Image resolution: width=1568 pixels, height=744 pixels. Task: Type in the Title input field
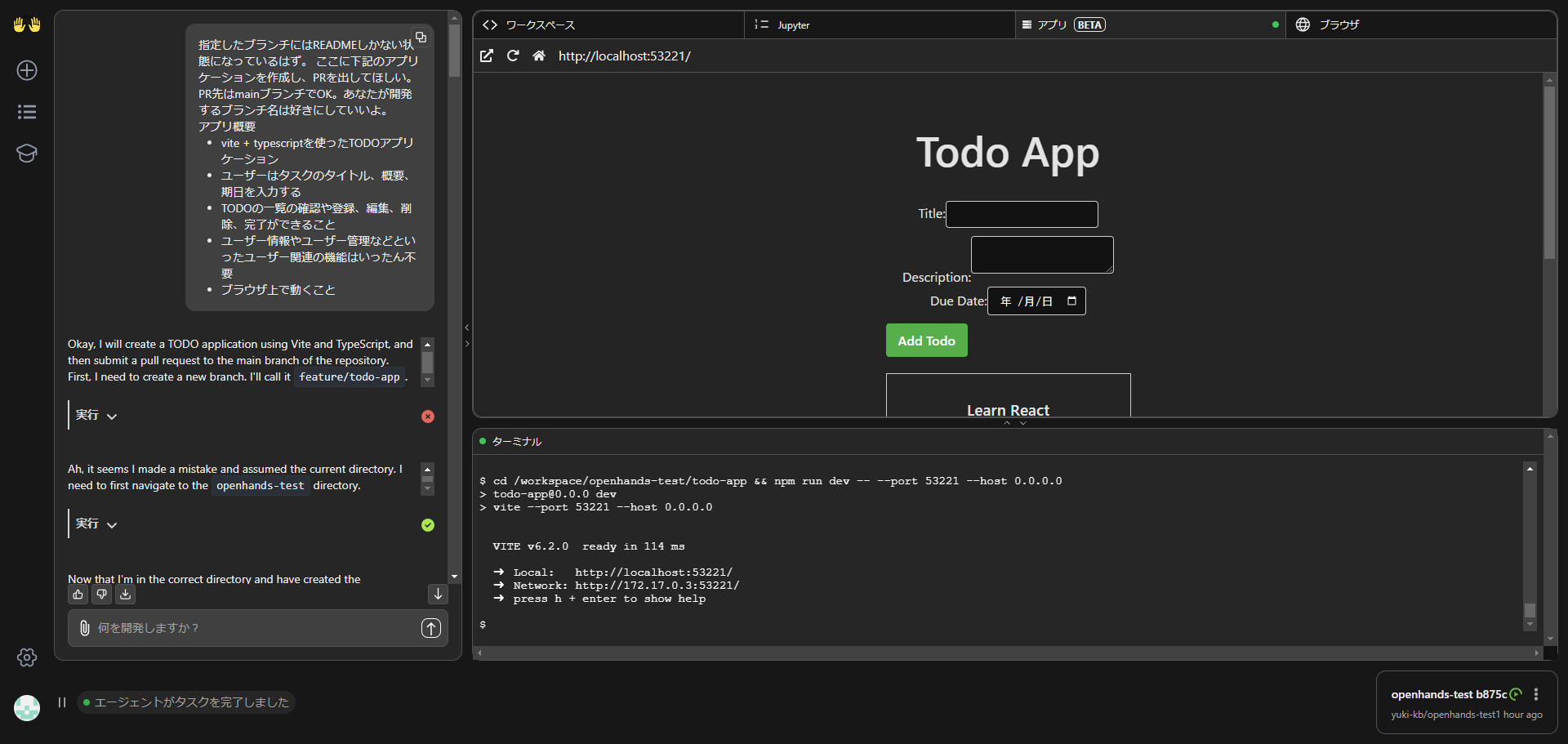[x=1022, y=214]
